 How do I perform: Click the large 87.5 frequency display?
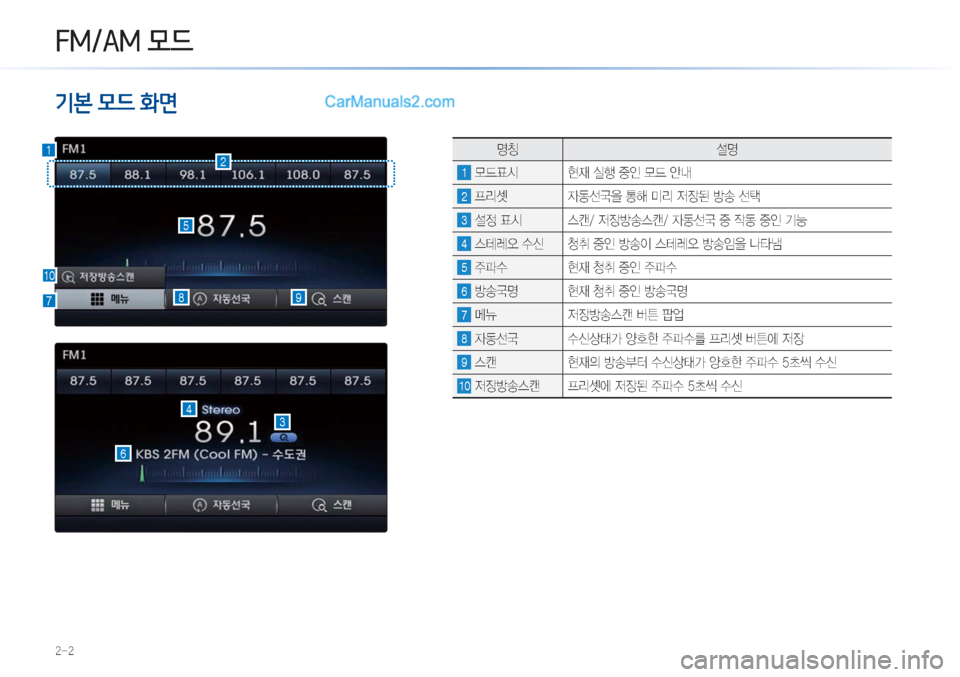231,226
